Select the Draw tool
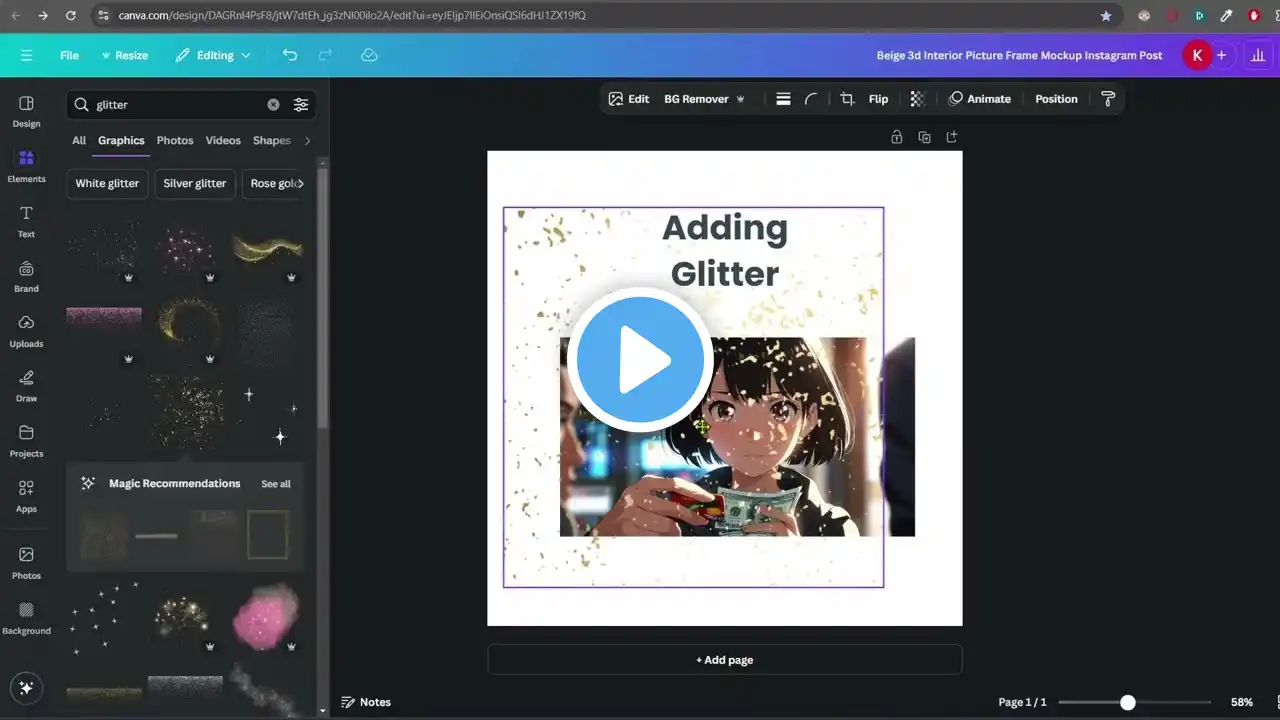 click(x=26, y=386)
